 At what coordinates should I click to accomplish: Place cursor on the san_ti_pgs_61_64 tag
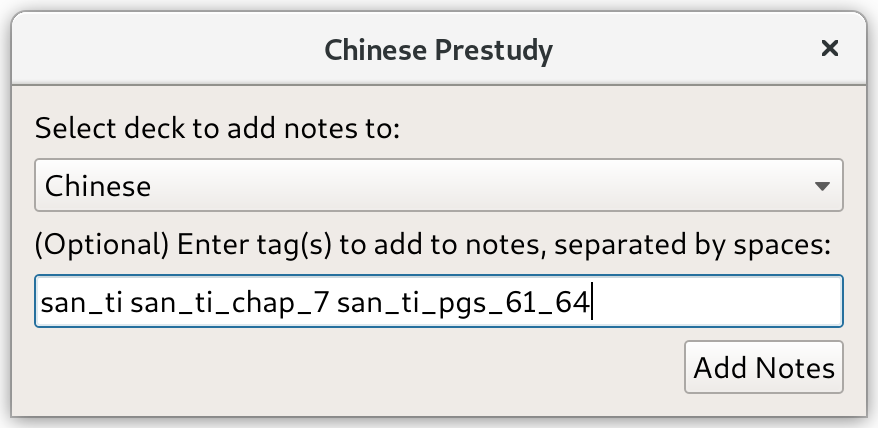pyautogui.click(x=463, y=303)
